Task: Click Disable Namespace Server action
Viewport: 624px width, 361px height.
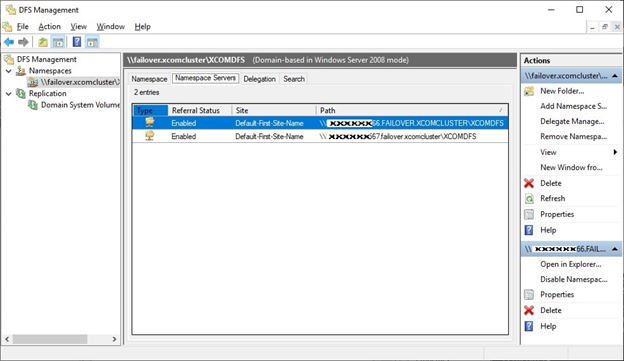Action: pyautogui.click(x=574, y=279)
